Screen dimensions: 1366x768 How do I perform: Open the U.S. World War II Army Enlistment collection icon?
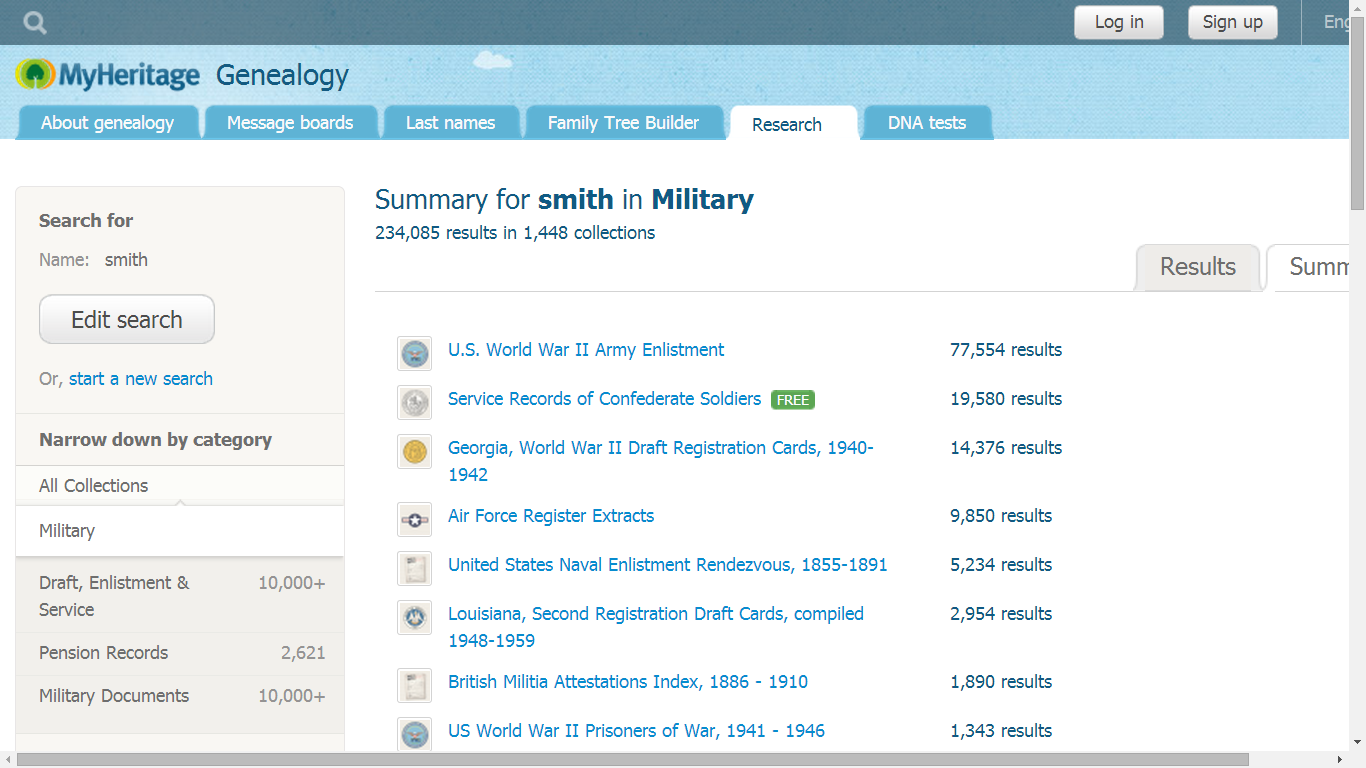click(415, 353)
